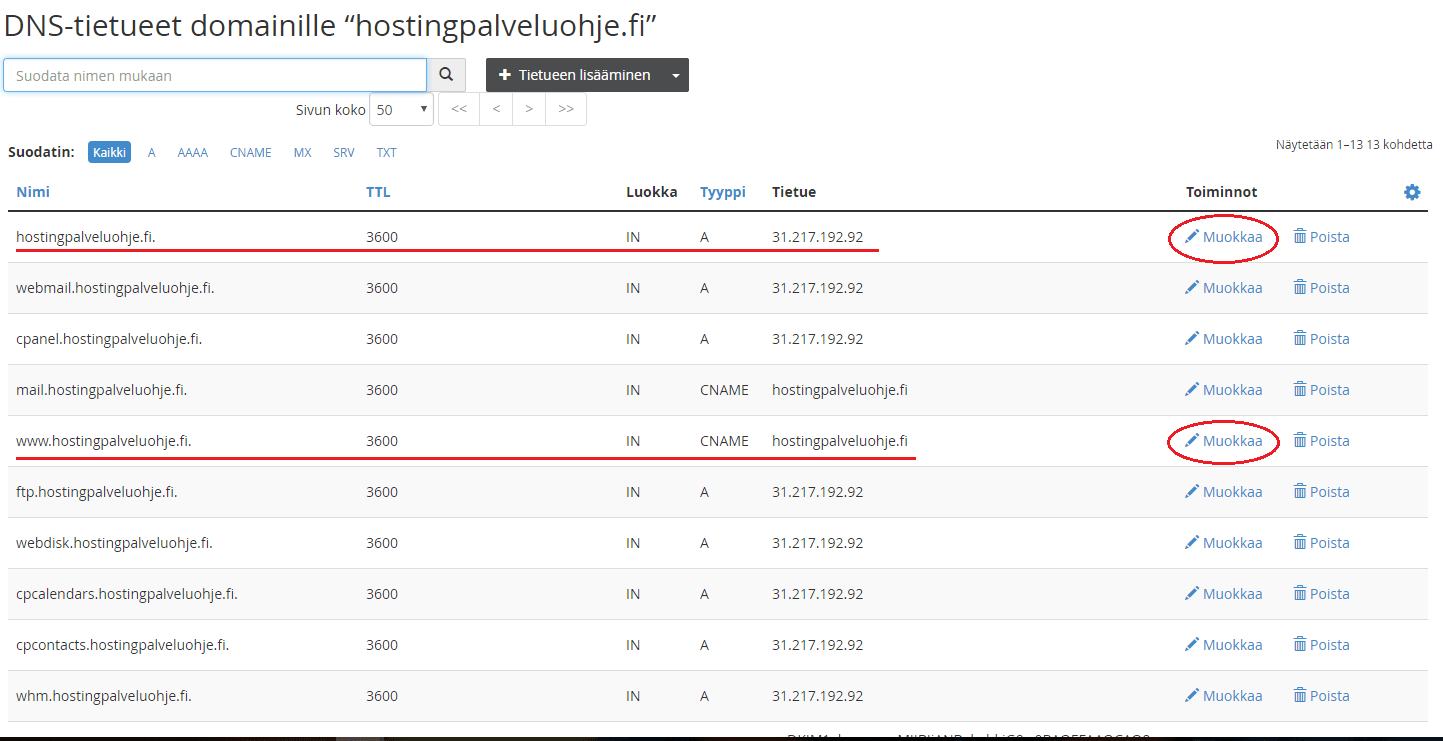Filter records by TXT type
Viewport: 1443px width, 741px height.
(386, 153)
